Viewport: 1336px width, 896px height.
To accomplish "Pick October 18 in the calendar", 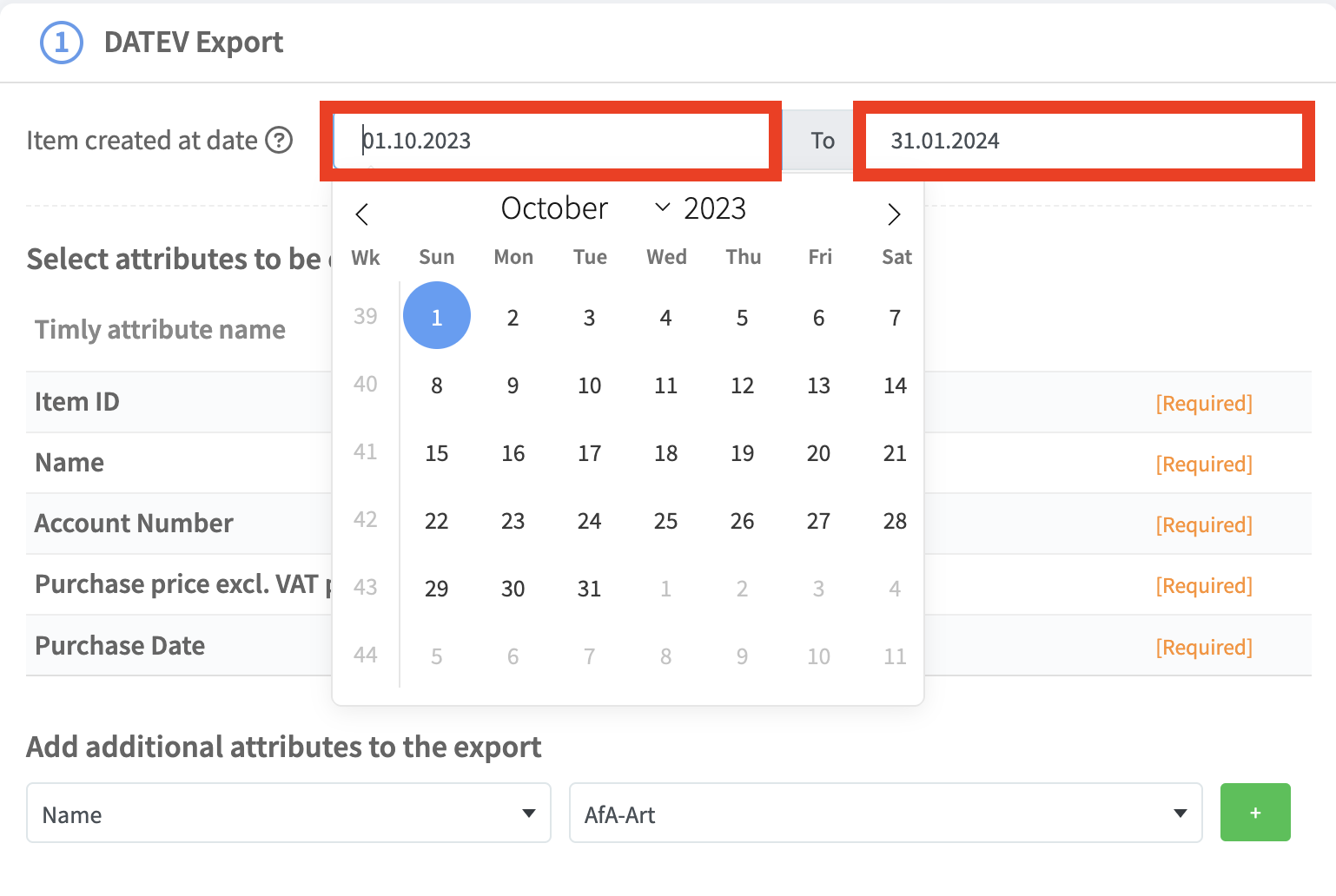I will point(666,453).
